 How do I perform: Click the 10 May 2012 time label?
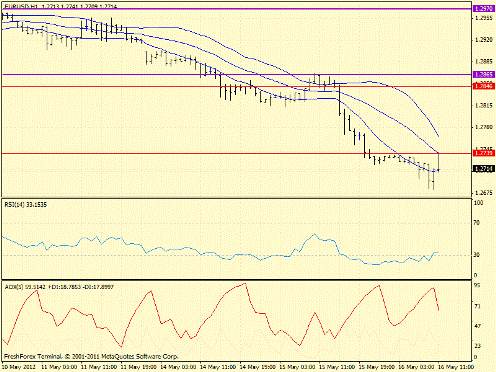(19, 367)
